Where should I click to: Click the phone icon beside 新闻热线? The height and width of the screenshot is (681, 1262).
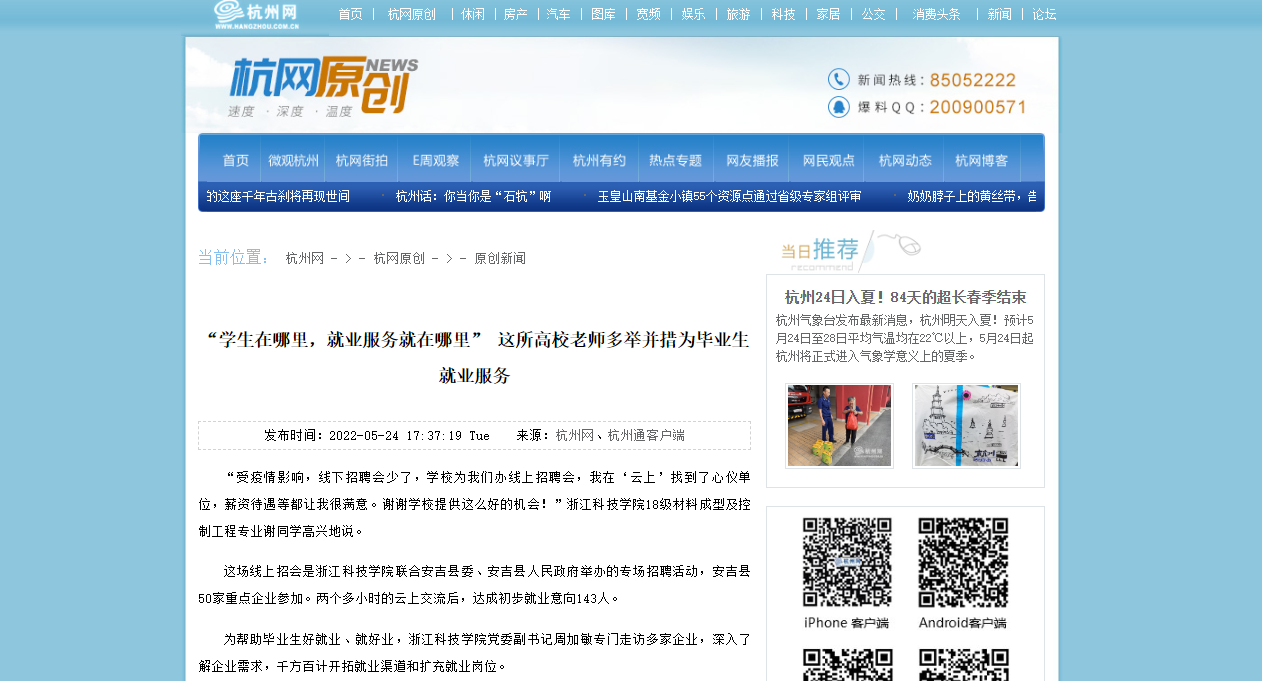pos(838,79)
